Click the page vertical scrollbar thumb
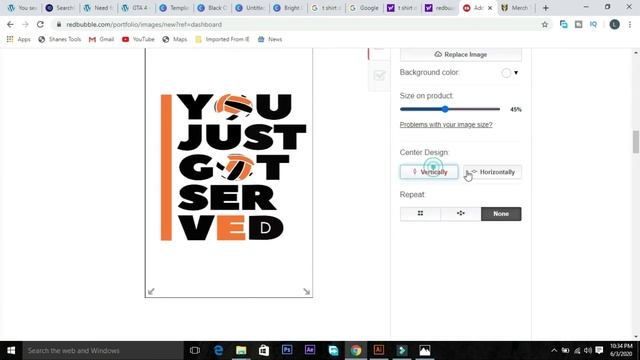The width and height of the screenshot is (640, 360). [x=636, y=142]
